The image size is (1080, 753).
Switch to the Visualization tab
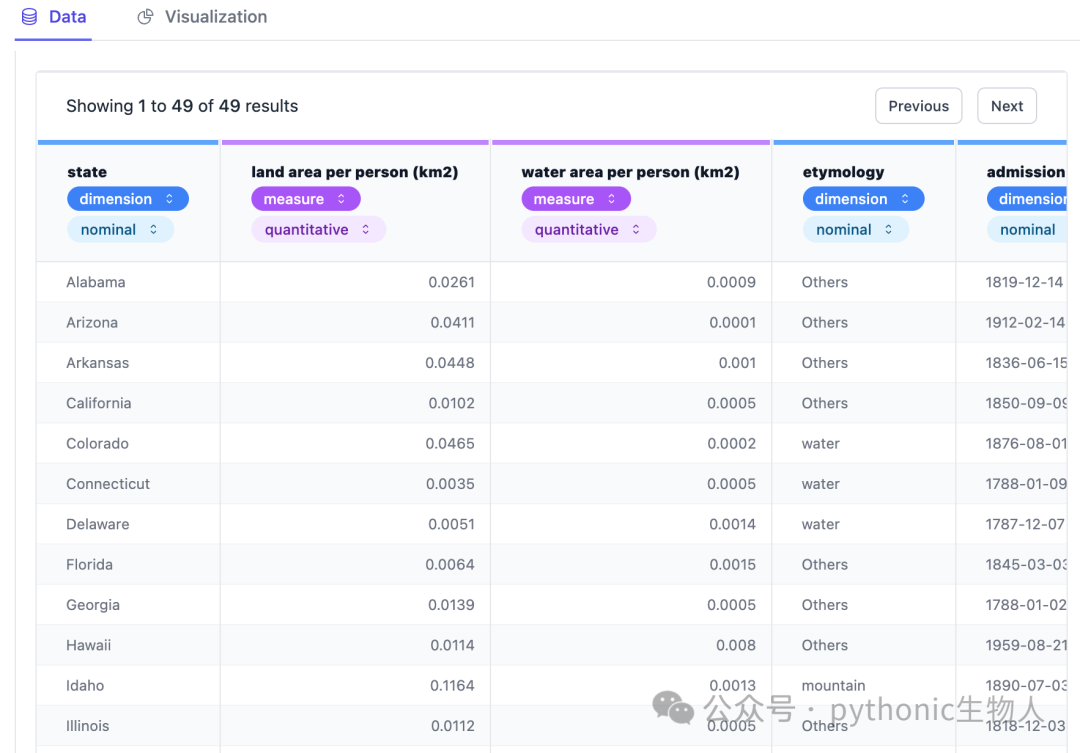(202, 17)
